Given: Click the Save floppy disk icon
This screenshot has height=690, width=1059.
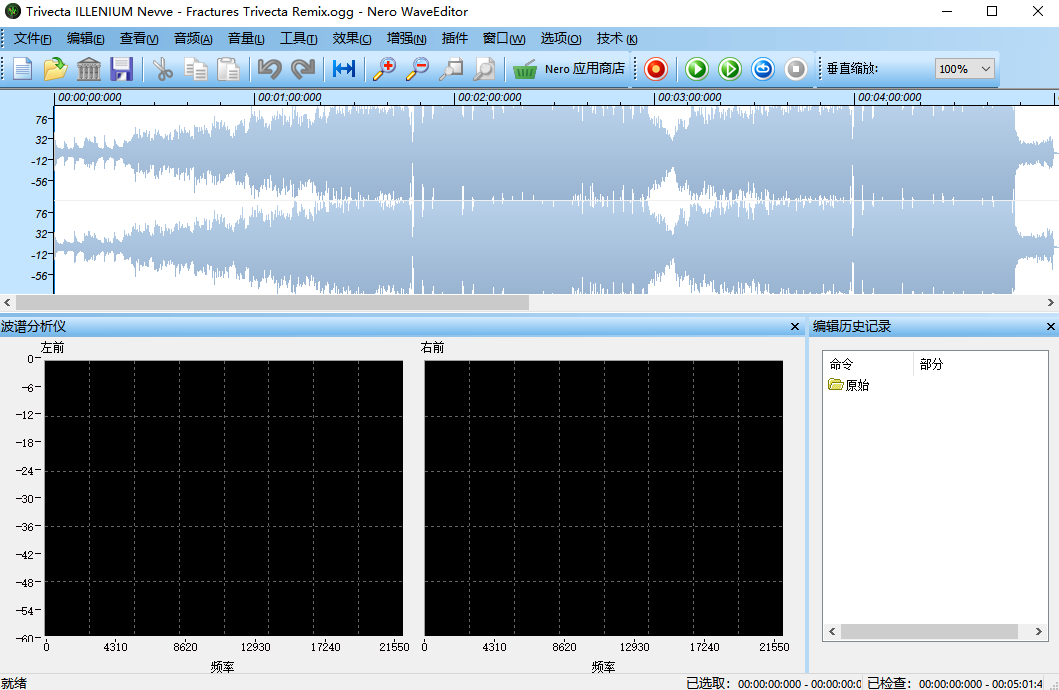Looking at the screenshot, I should tap(122, 69).
